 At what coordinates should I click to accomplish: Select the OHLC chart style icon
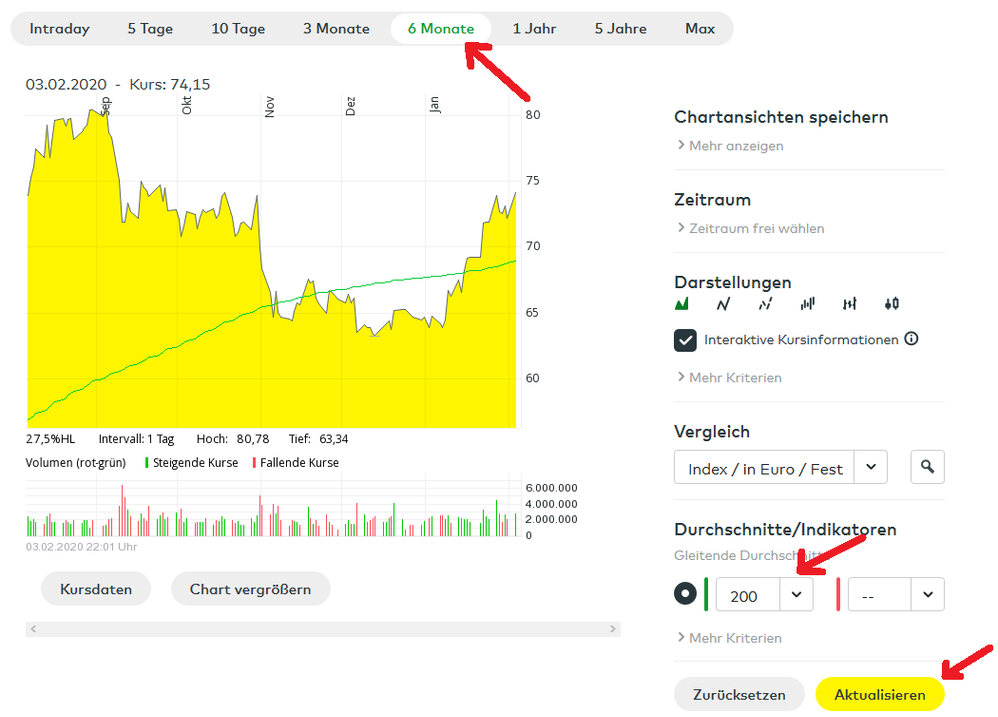pyautogui.click(x=850, y=304)
